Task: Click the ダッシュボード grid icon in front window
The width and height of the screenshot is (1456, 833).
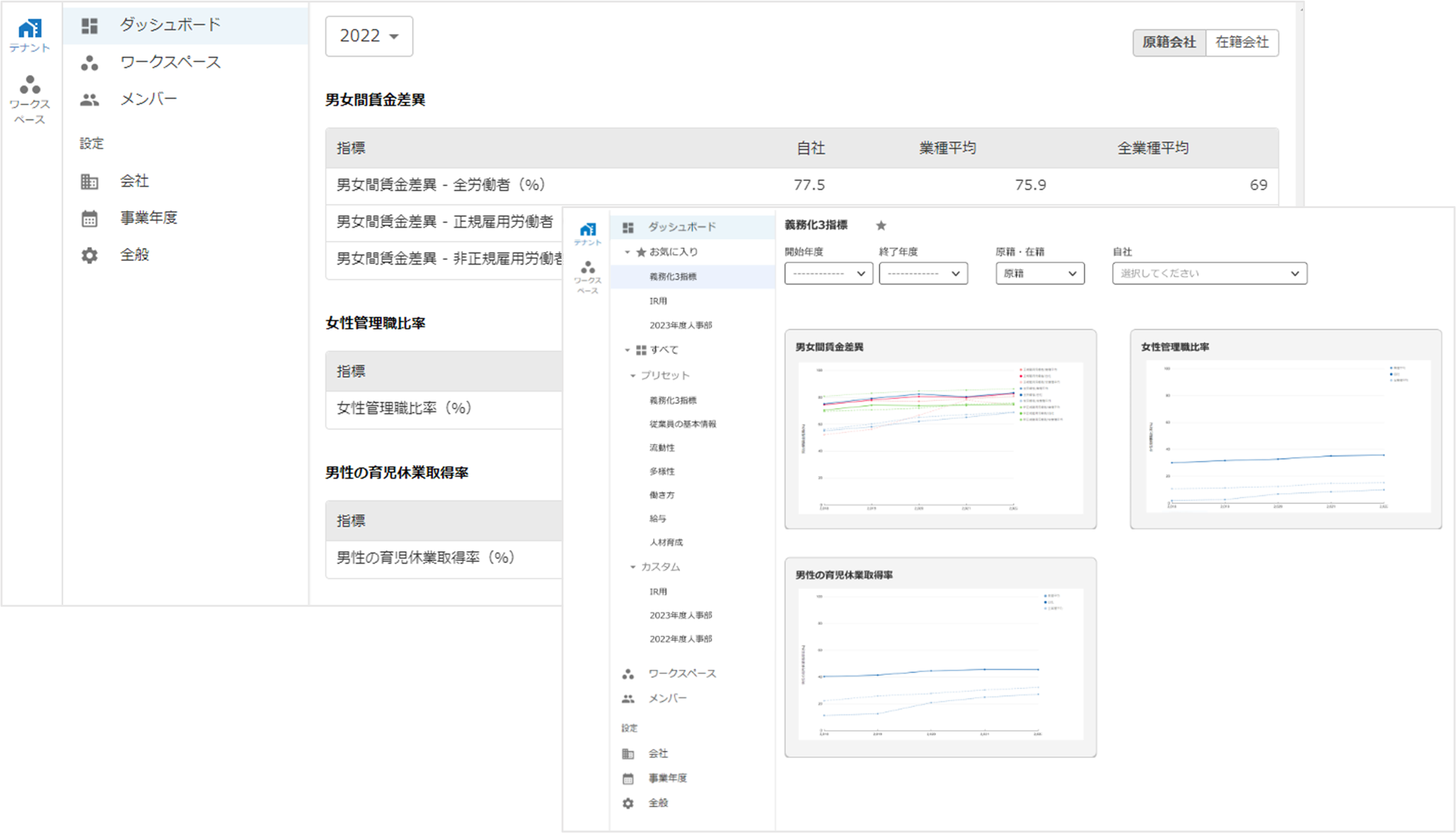Action: coord(628,227)
